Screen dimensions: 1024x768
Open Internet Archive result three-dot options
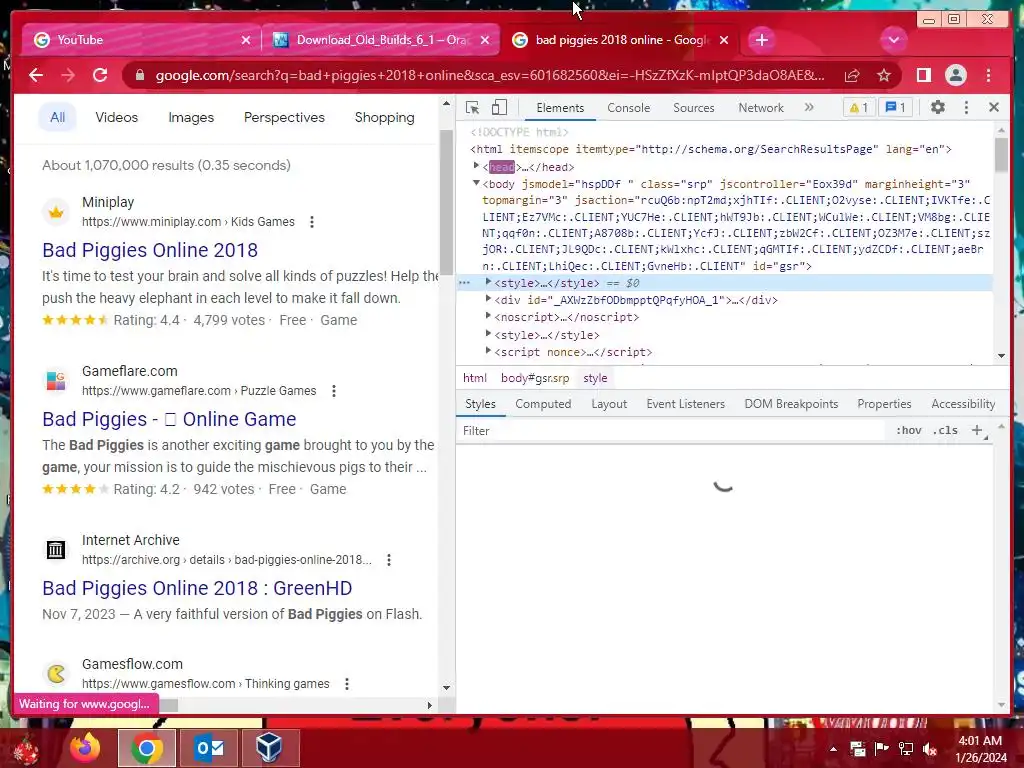[389, 560]
